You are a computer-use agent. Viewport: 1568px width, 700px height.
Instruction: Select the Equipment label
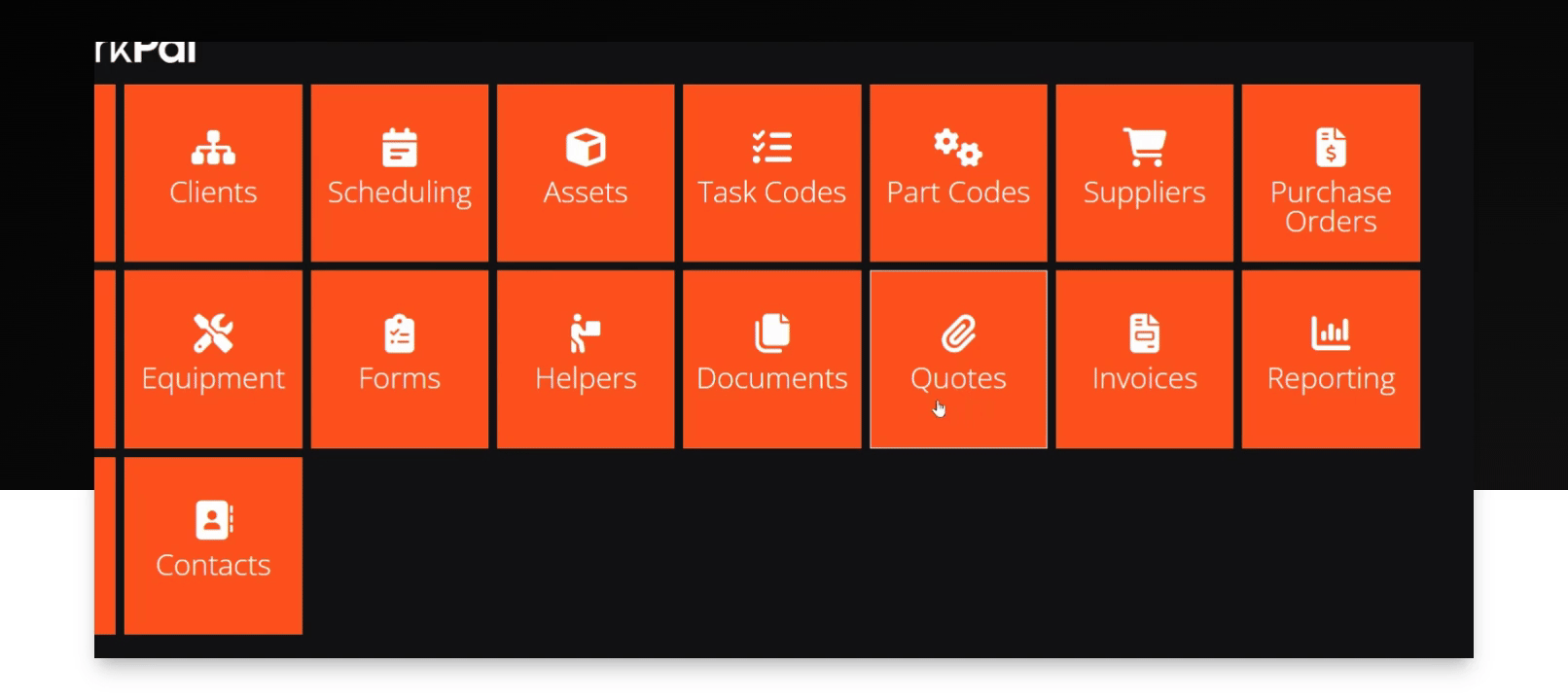[x=213, y=379]
